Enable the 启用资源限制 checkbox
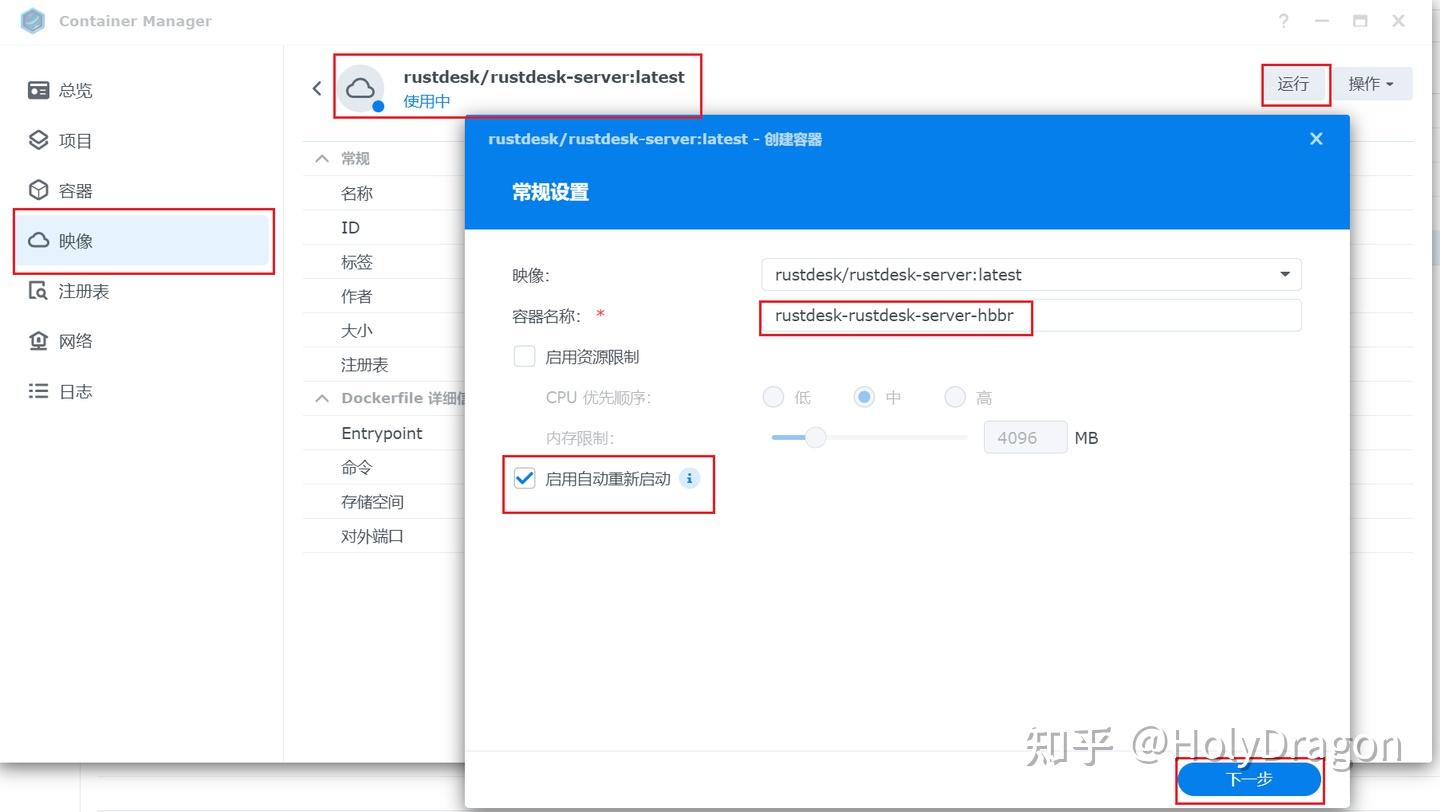The height and width of the screenshot is (812, 1440). point(524,356)
